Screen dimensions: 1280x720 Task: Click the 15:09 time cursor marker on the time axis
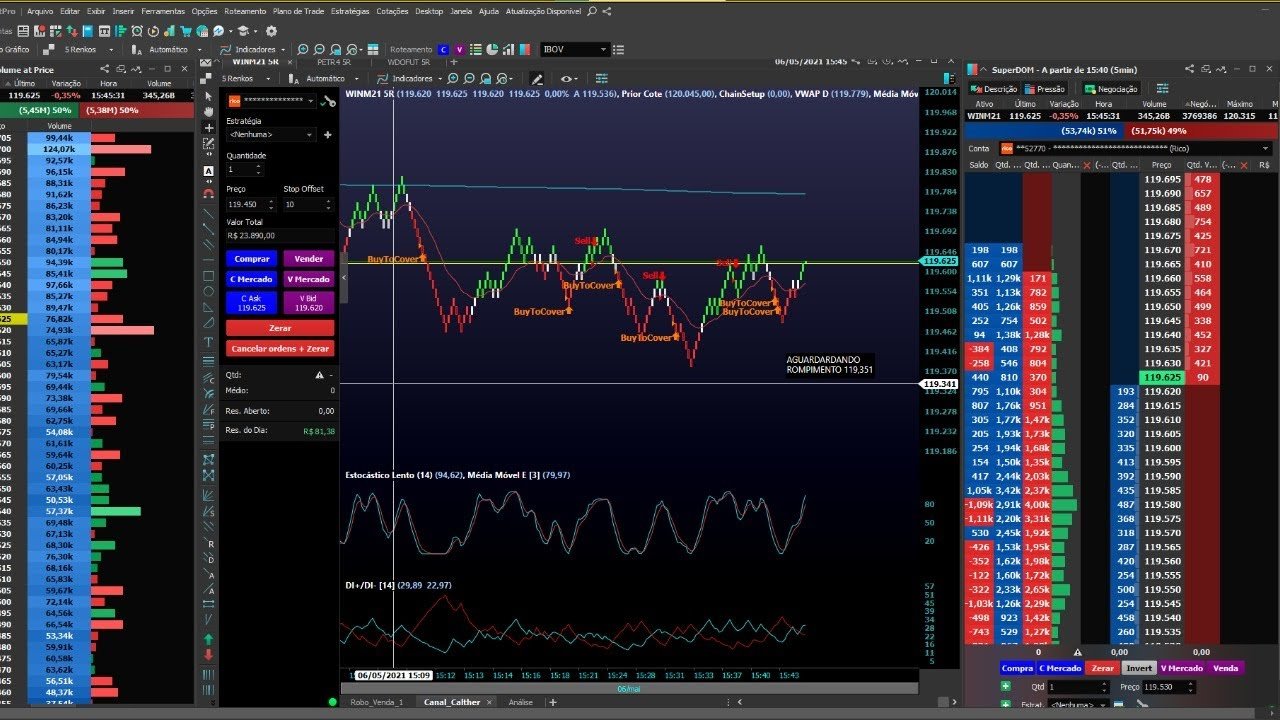click(393, 675)
